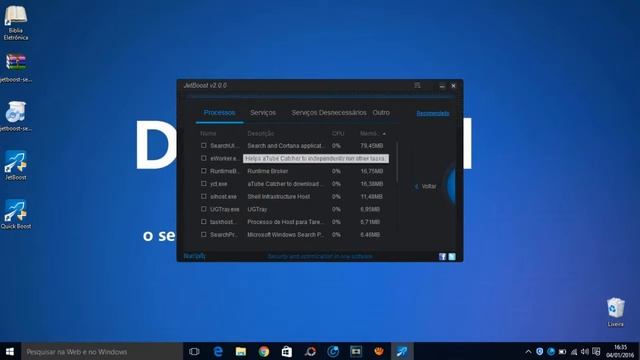Open the volume control in system tray
640x360 pixels.
tap(584, 351)
